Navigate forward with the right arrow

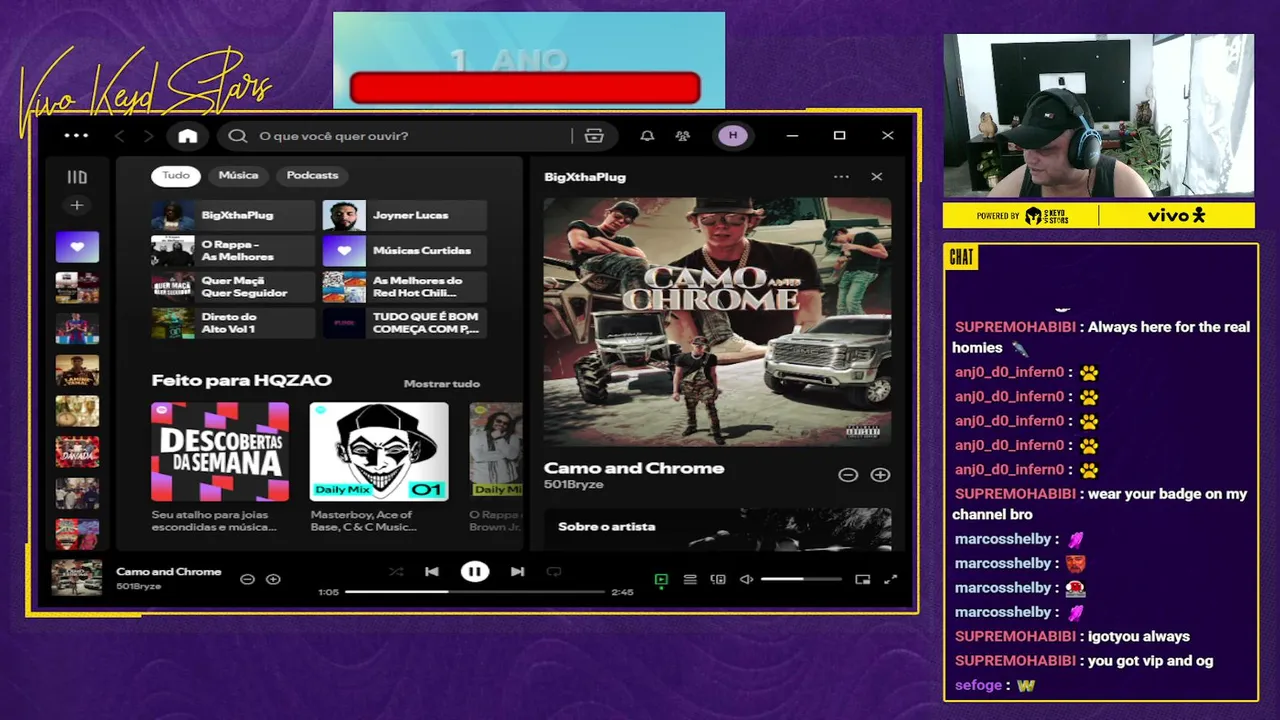149,136
